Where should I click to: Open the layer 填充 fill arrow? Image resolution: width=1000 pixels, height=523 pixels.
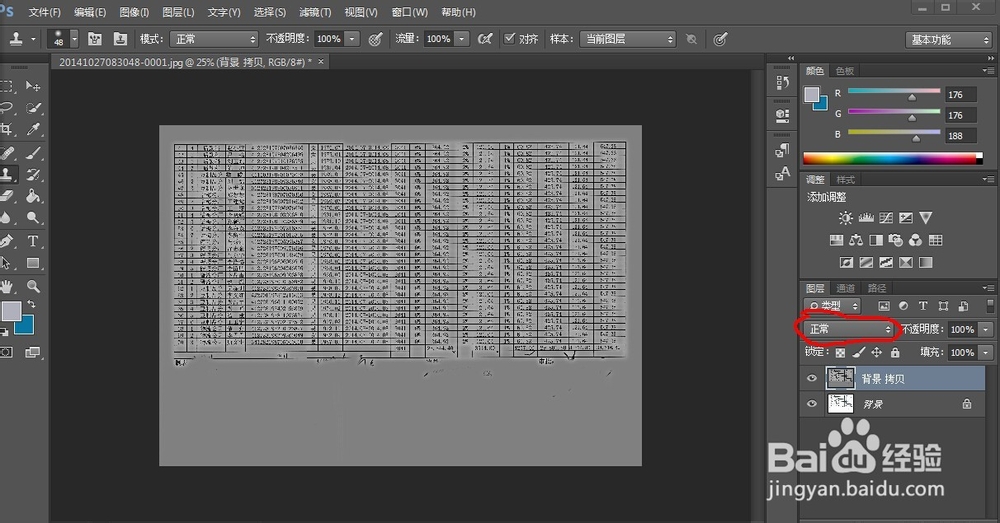click(986, 352)
